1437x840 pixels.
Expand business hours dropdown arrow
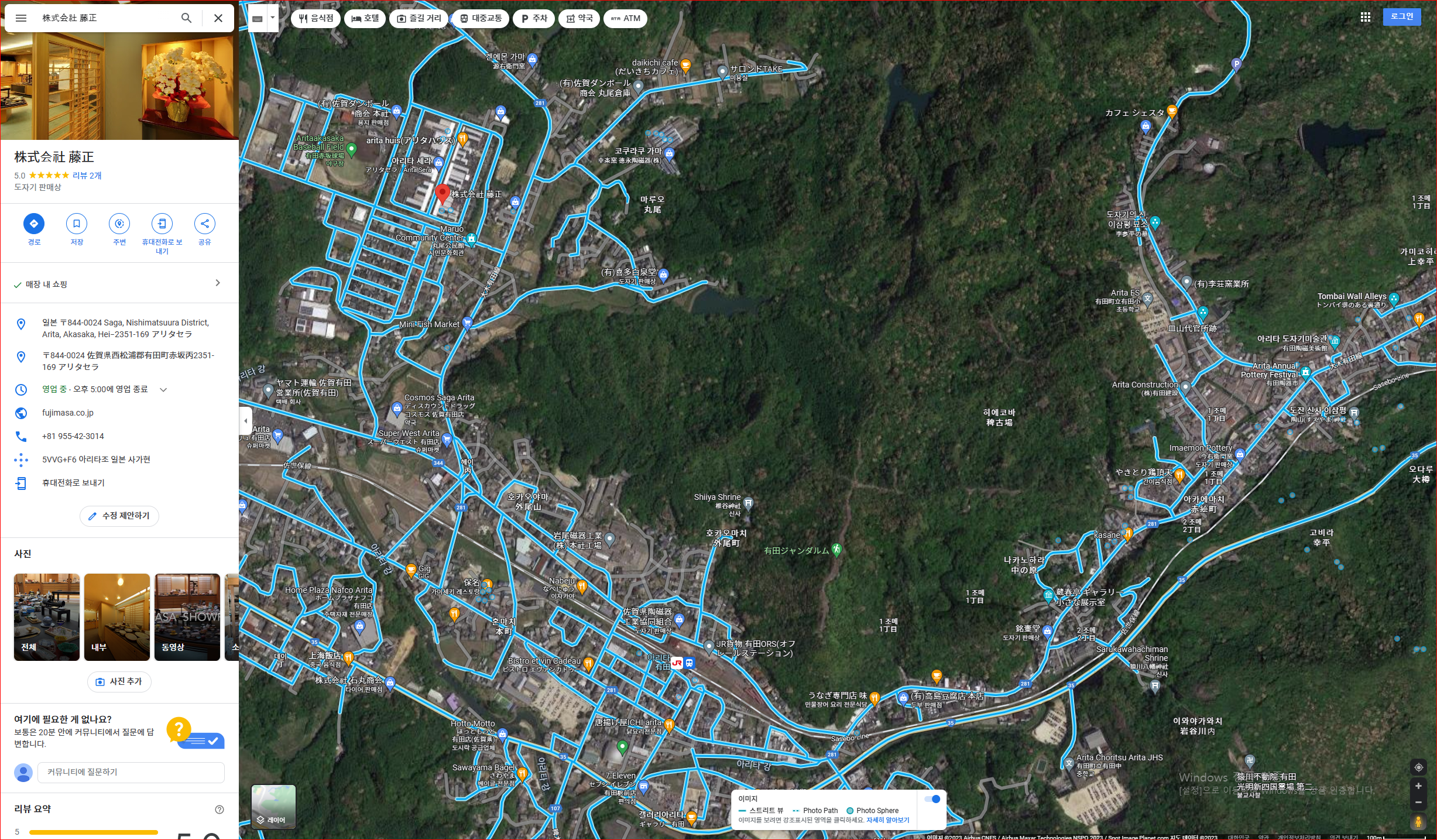(x=164, y=390)
